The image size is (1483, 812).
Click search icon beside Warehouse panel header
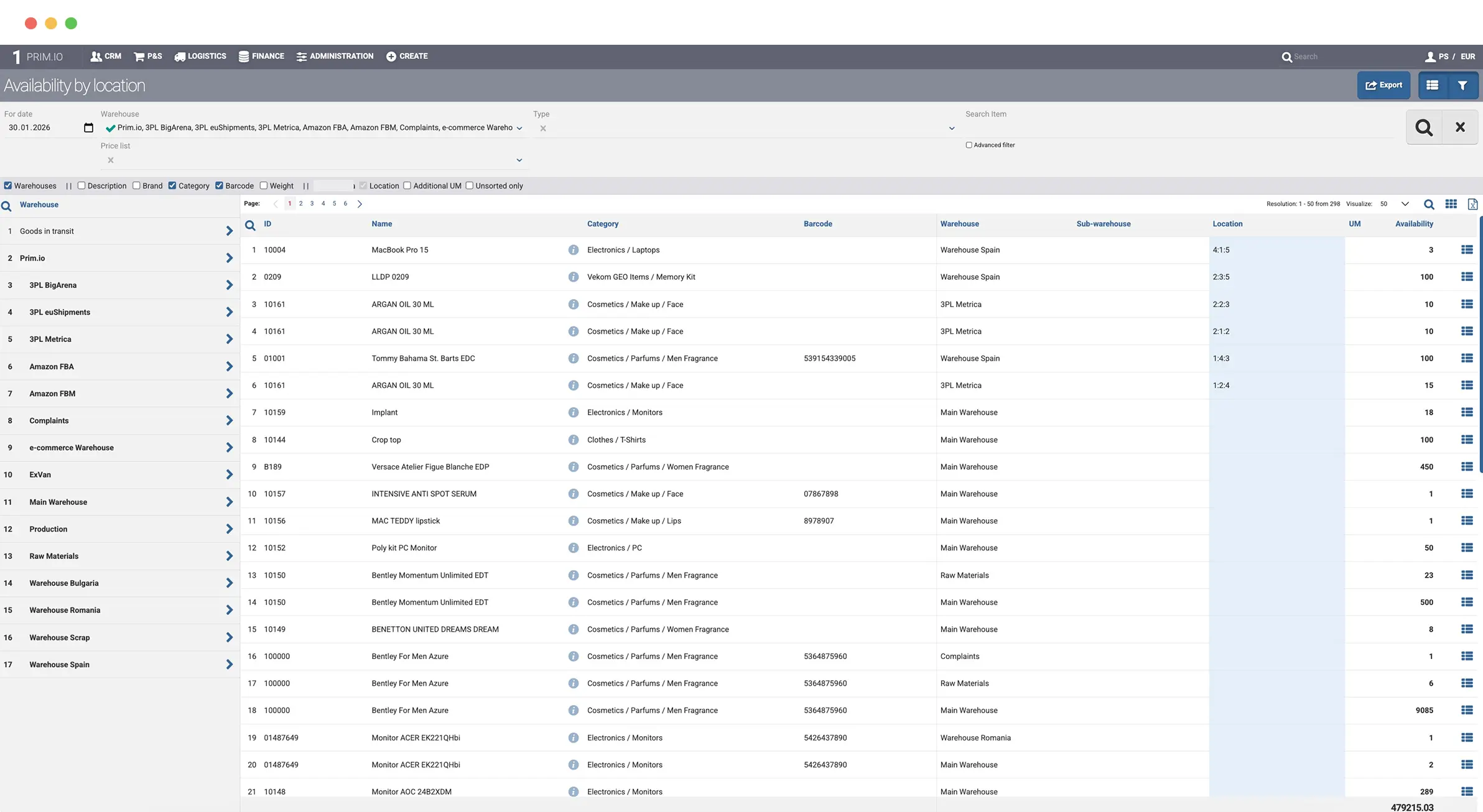[6, 206]
